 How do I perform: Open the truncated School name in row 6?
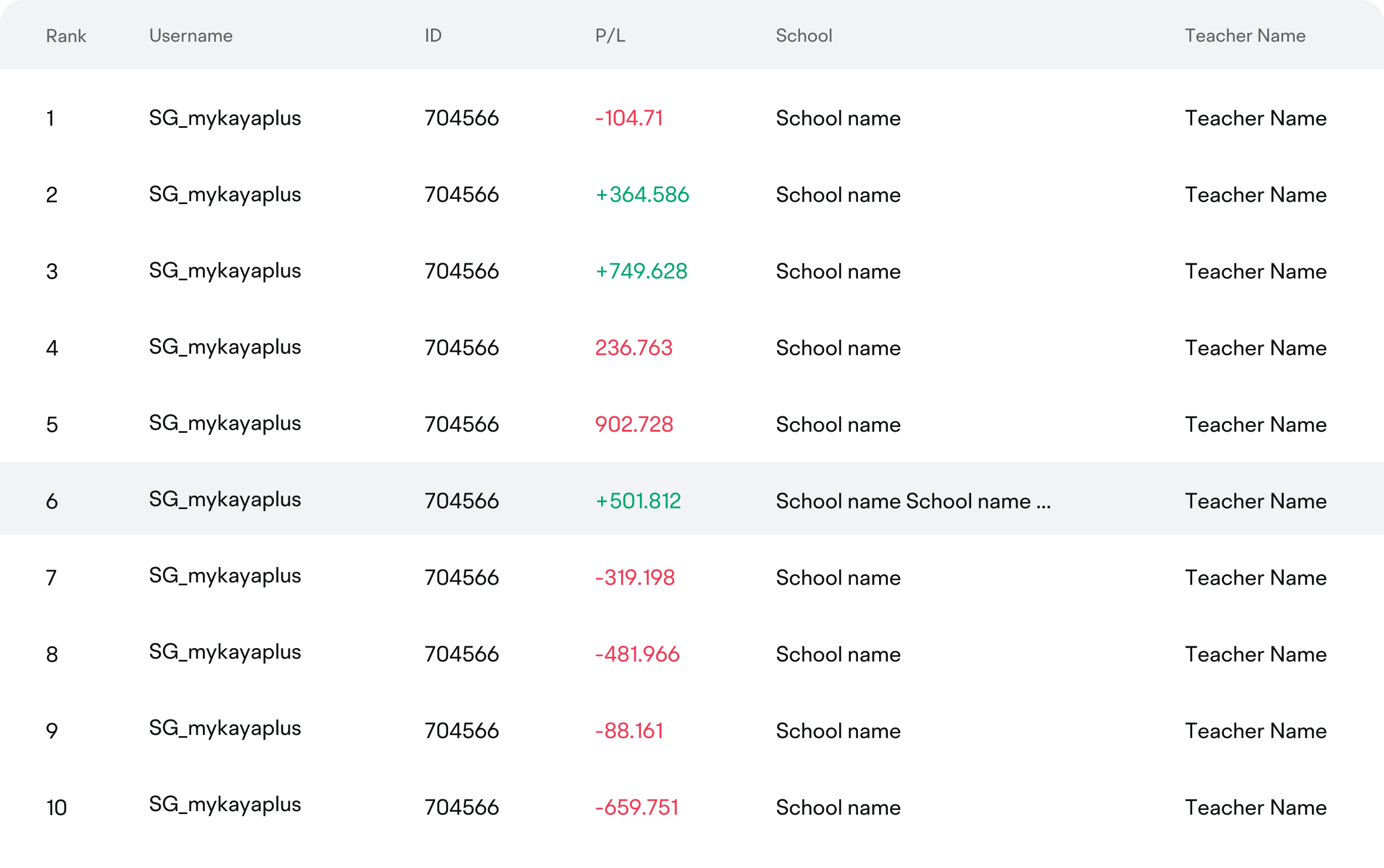tap(913, 501)
